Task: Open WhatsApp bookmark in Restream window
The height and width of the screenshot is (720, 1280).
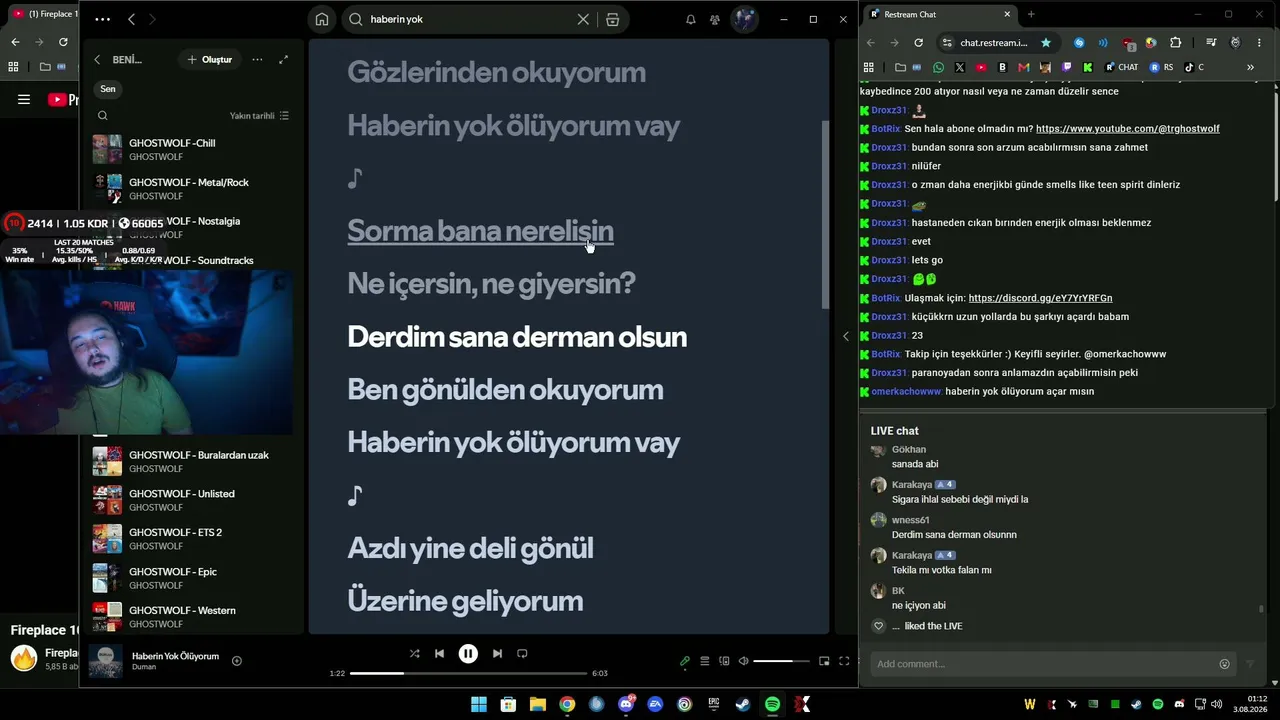Action: click(x=938, y=67)
